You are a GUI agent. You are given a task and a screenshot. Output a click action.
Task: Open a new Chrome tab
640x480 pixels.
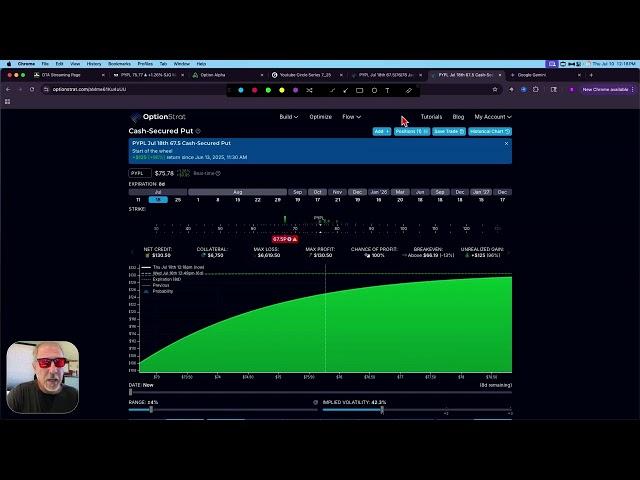pos(591,75)
